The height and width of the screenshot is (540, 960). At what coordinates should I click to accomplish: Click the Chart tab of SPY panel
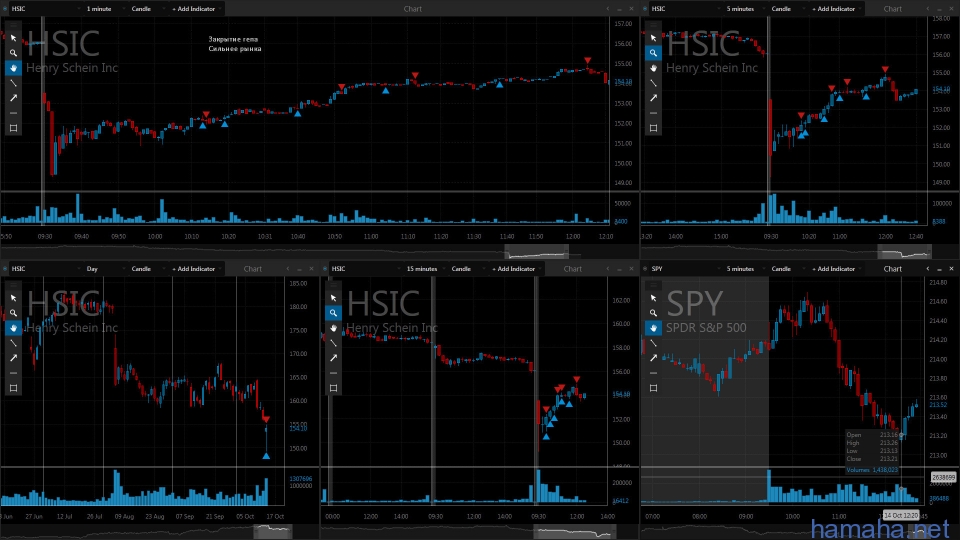click(893, 269)
